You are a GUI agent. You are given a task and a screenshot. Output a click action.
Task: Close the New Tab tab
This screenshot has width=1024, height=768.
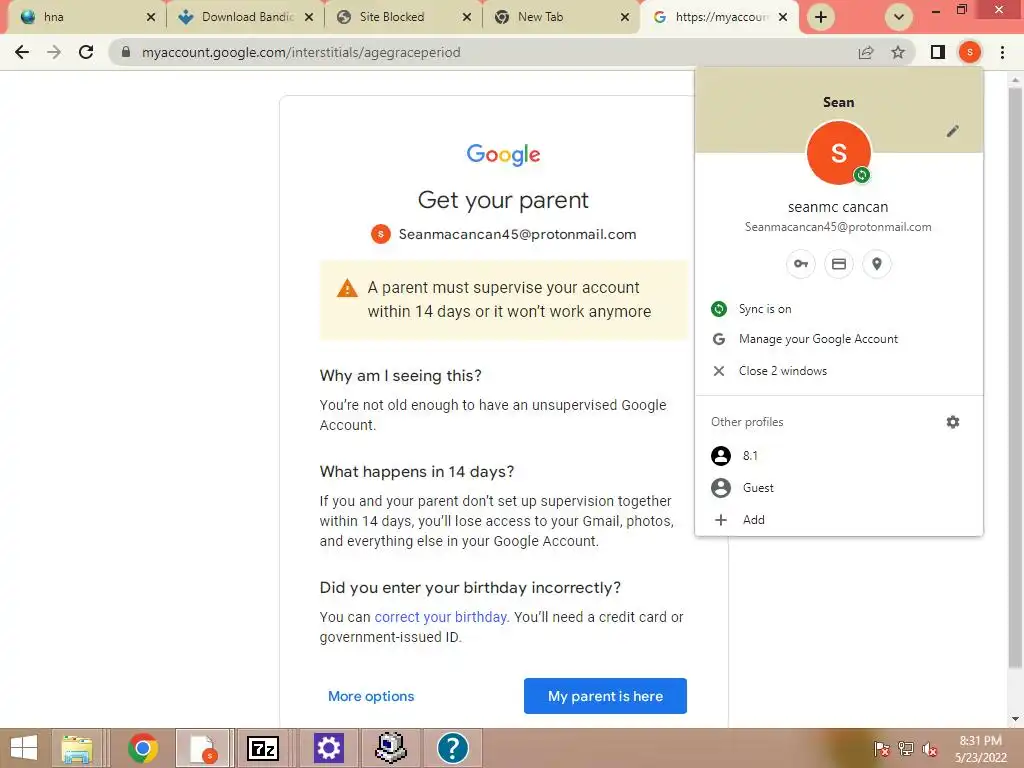coord(625,18)
